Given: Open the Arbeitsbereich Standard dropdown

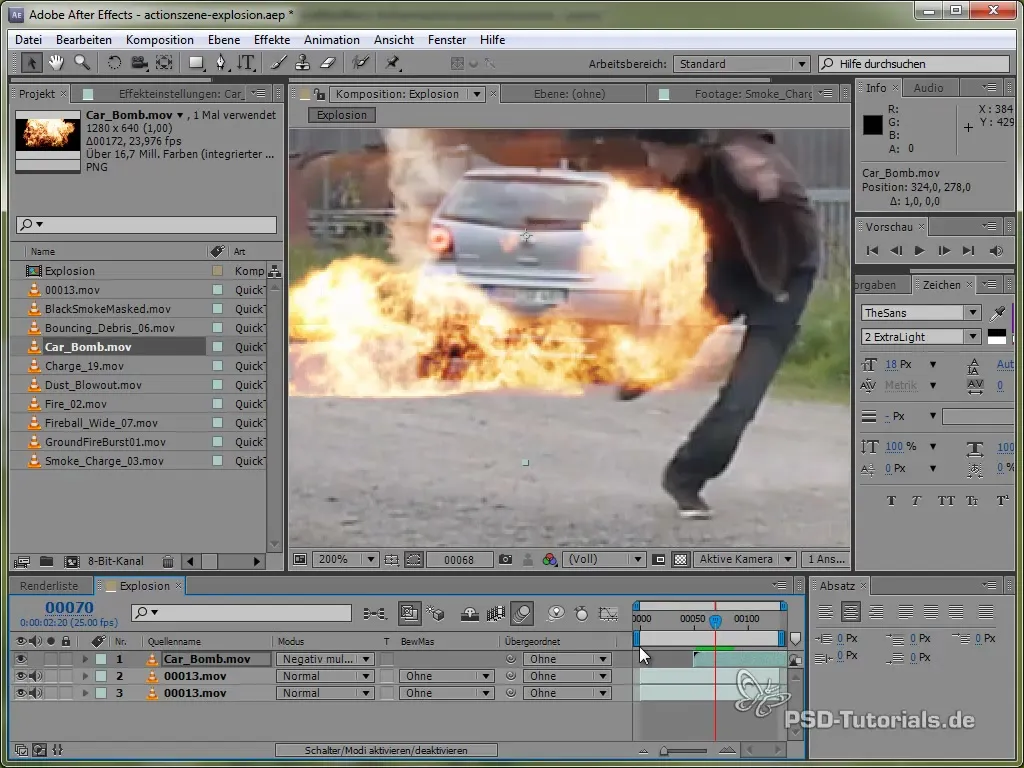Looking at the screenshot, I should tap(742, 64).
